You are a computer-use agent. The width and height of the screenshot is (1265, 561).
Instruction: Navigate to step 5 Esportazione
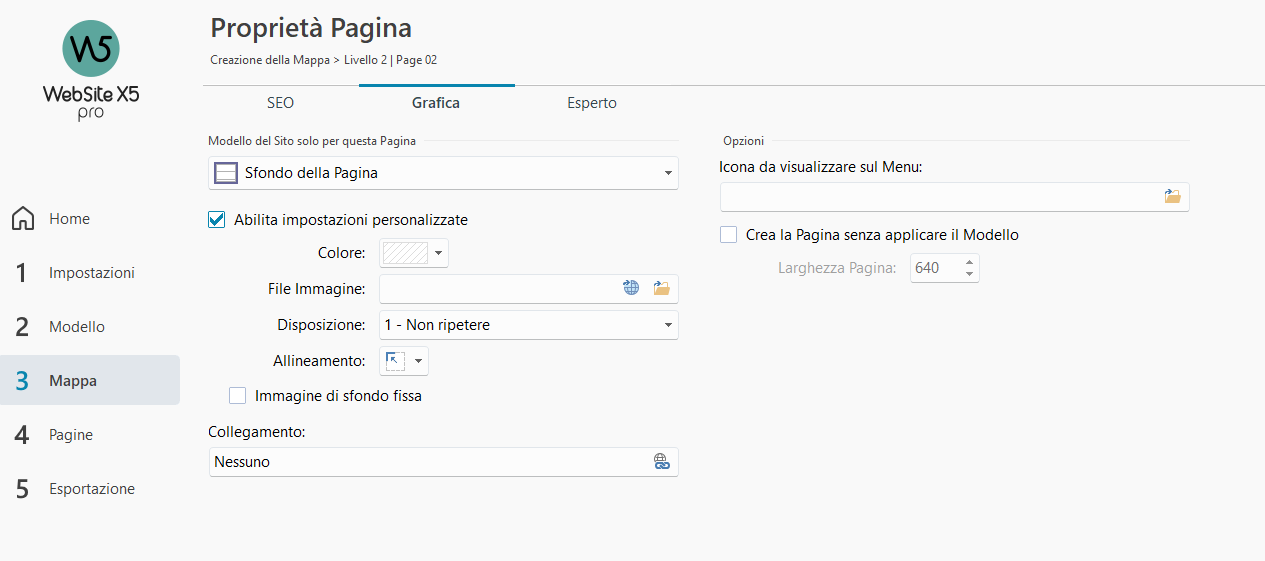point(91,489)
